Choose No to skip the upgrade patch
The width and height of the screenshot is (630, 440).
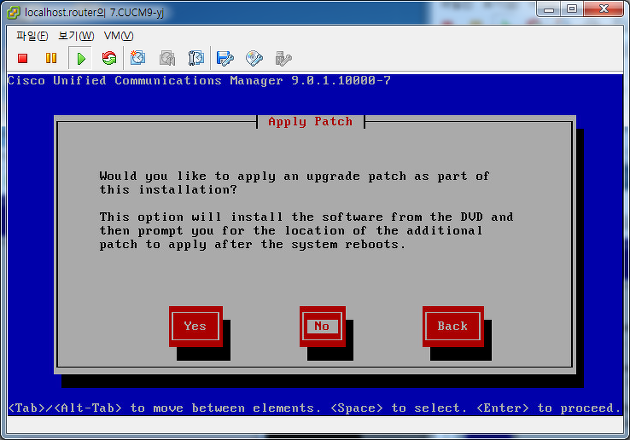[322, 326]
